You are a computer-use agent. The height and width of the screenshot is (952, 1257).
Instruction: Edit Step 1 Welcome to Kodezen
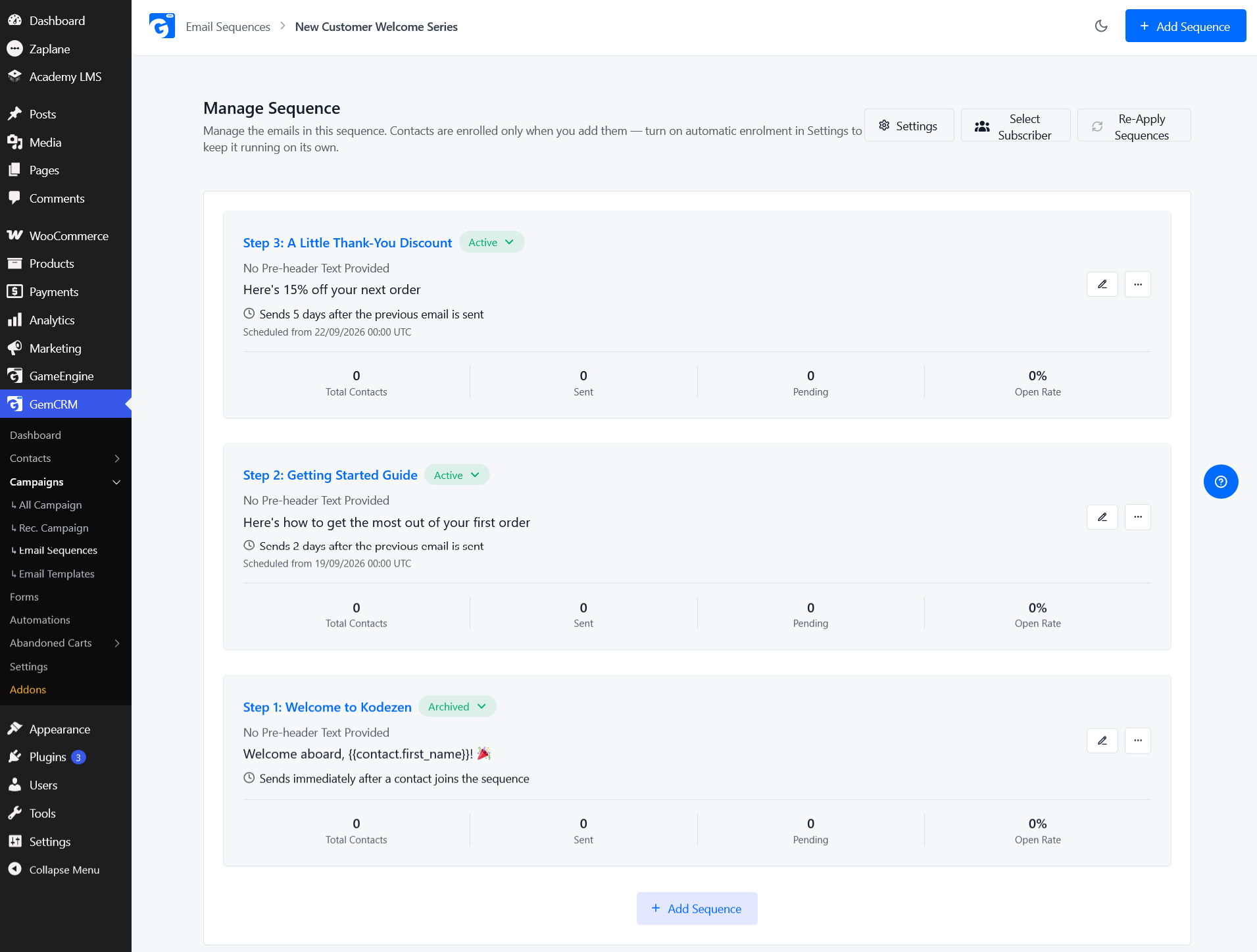(x=1102, y=741)
